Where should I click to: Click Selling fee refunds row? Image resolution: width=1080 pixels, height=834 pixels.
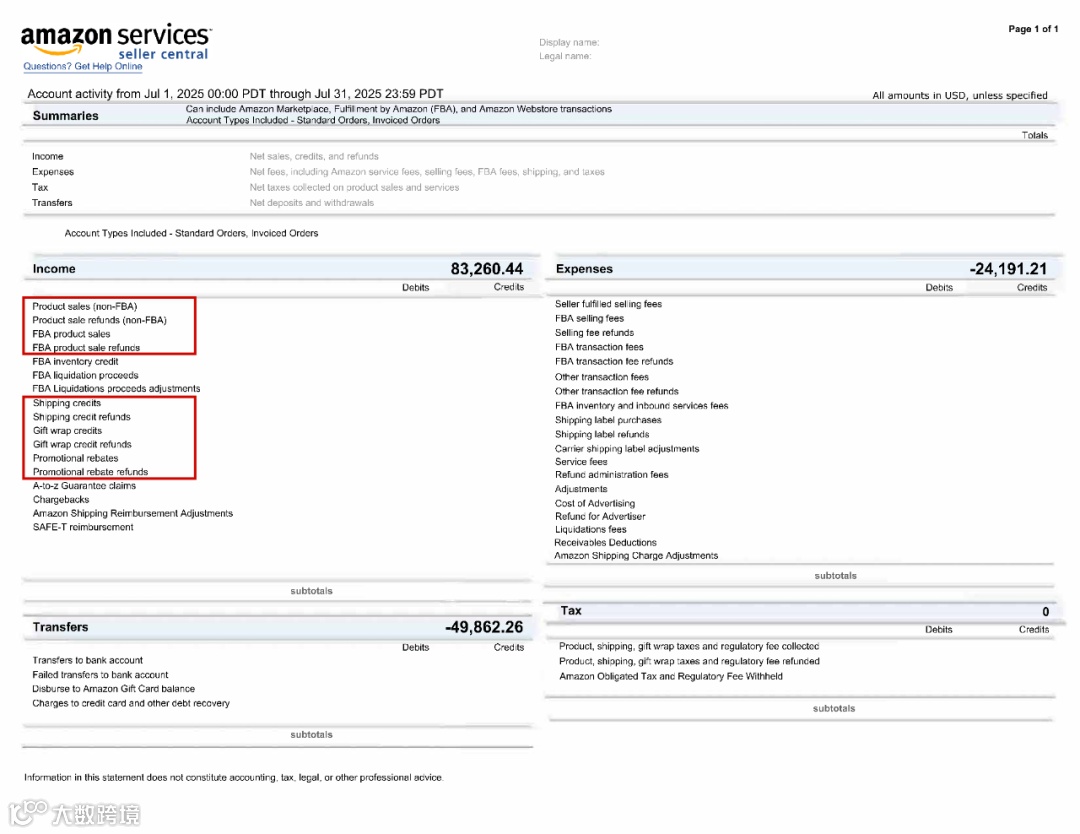click(x=594, y=333)
